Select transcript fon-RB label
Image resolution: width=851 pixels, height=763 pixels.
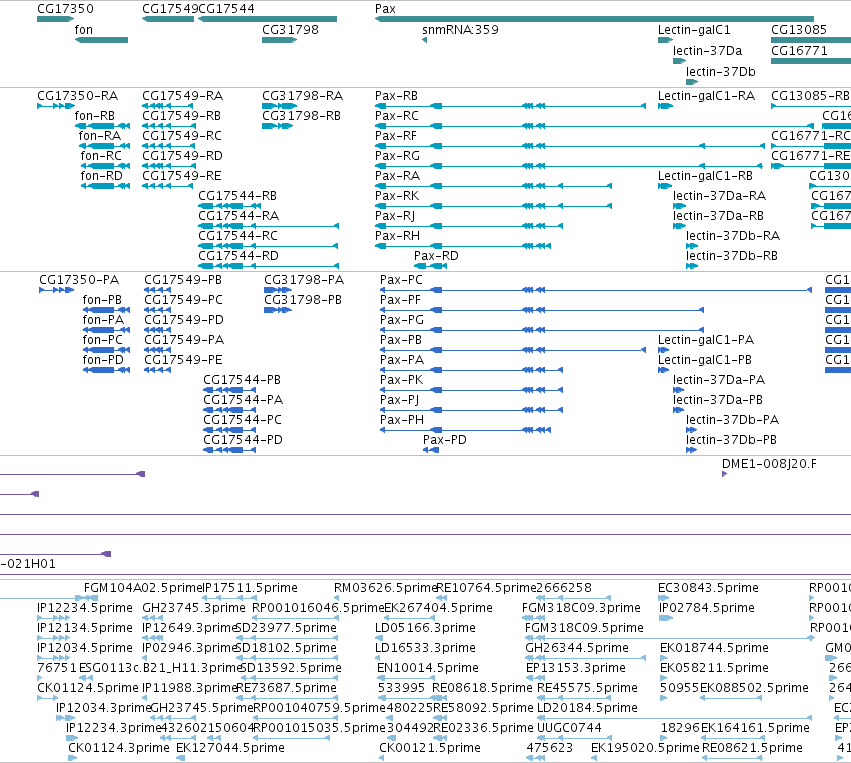pyautogui.click(x=94, y=116)
